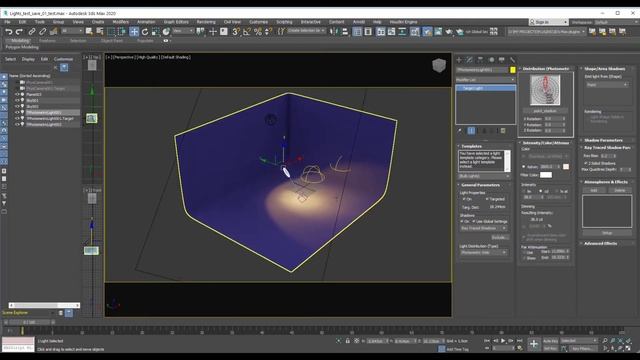
Task: Open the Light Distribution Type dropdown
Action: [484, 253]
